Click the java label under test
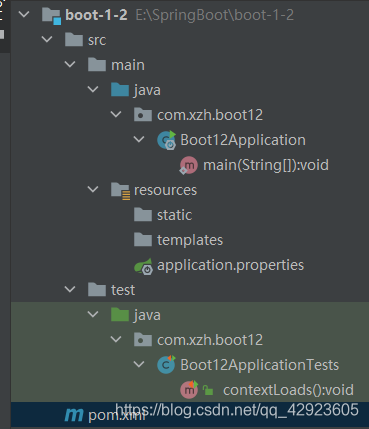Screen dimensions: 369x429 (147, 315)
